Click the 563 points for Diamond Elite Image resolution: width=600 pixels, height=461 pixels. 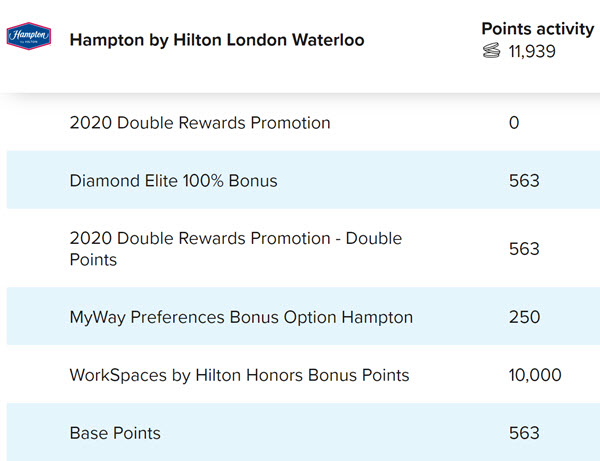click(x=524, y=181)
